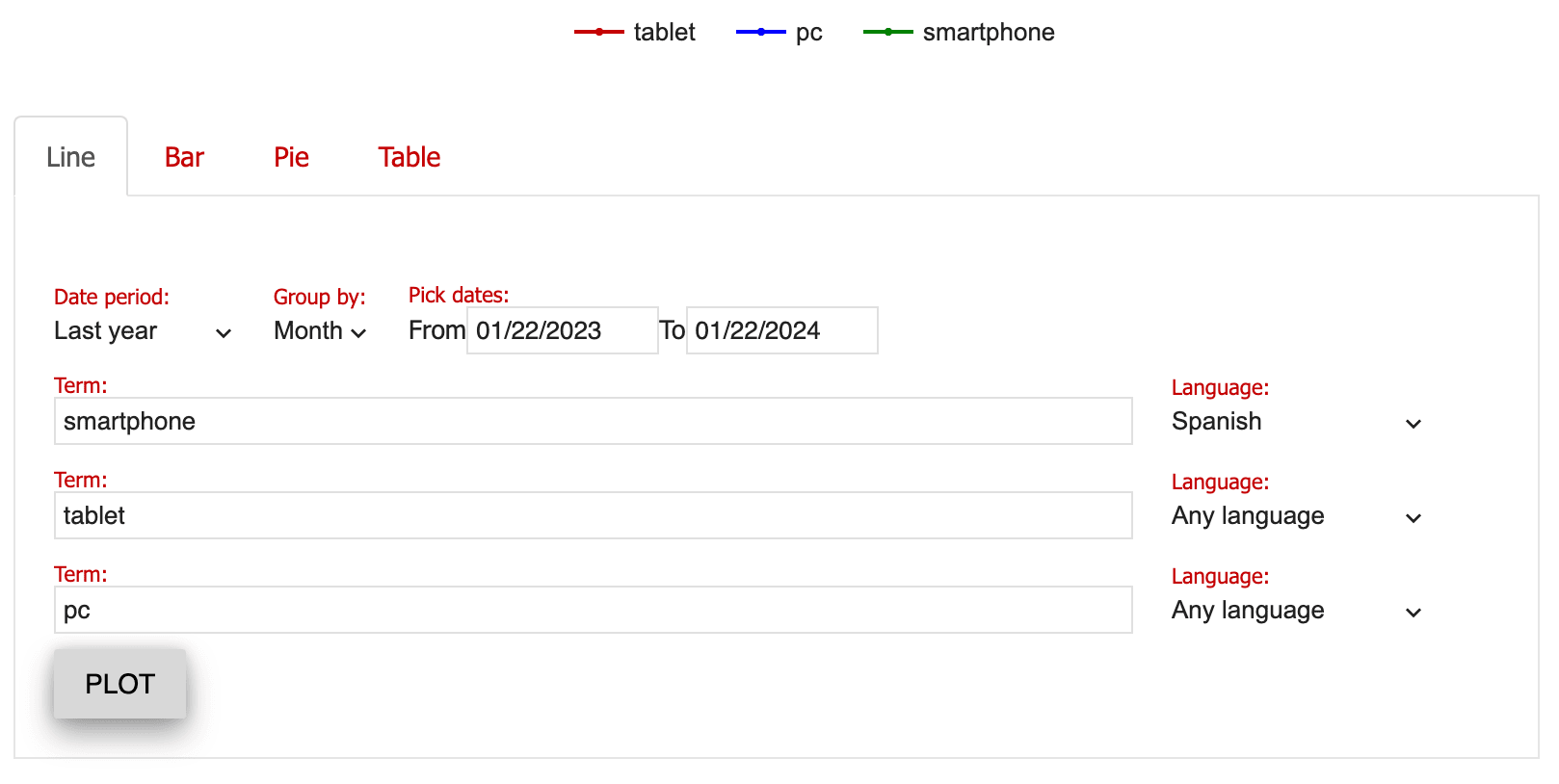Click the To date field showing 01/22/2024
Viewport: 1559px width, 784px height.
coord(781,330)
